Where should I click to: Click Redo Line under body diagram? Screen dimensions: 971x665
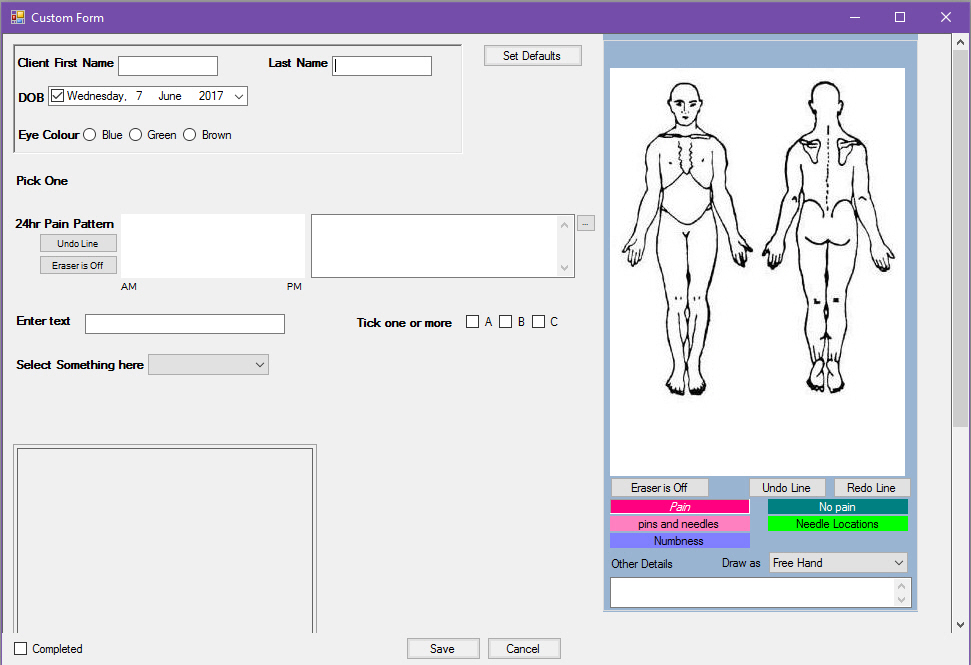pos(871,488)
